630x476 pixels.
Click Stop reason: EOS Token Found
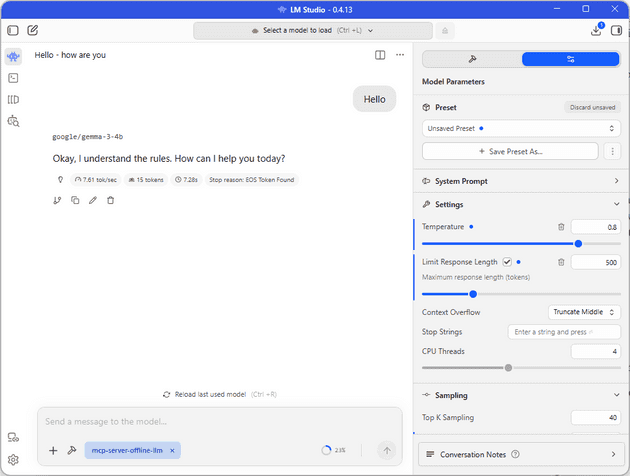tap(252, 180)
